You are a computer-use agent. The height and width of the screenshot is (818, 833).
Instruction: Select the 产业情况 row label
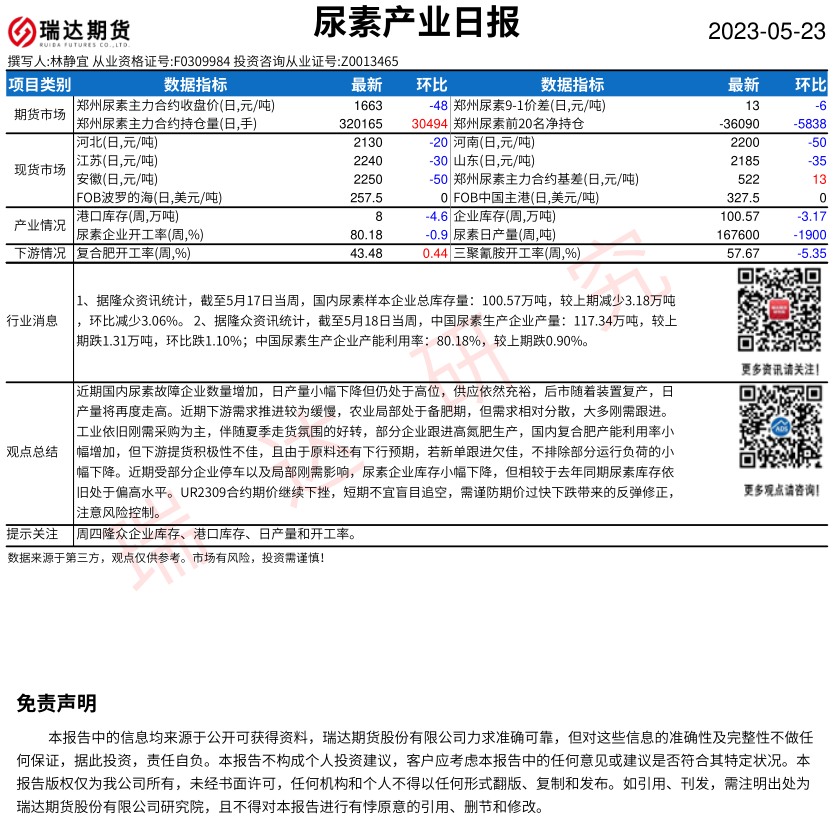click(39, 225)
